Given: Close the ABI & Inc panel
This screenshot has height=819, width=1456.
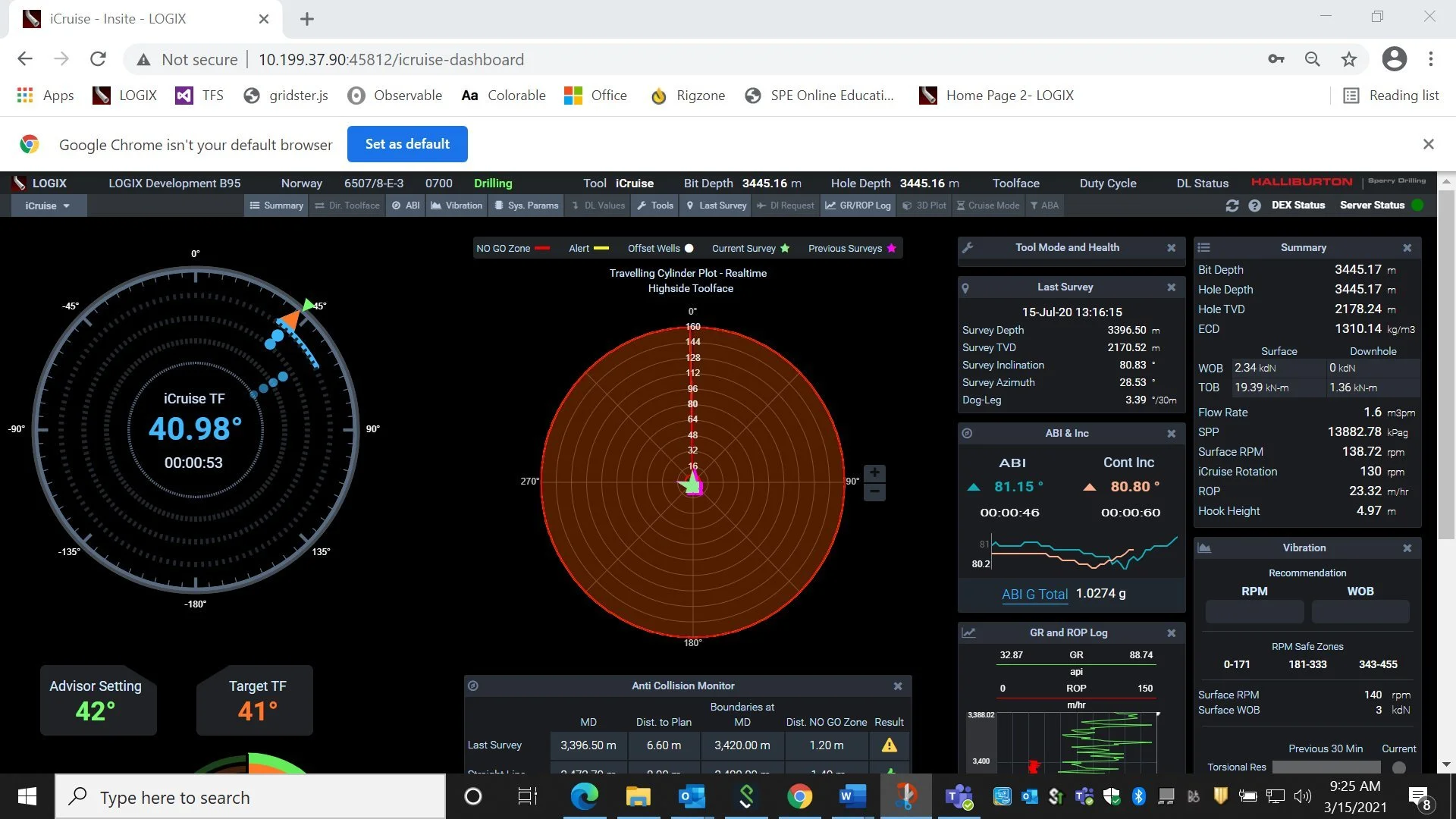Looking at the screenshot, I should tap(1171, 434).
